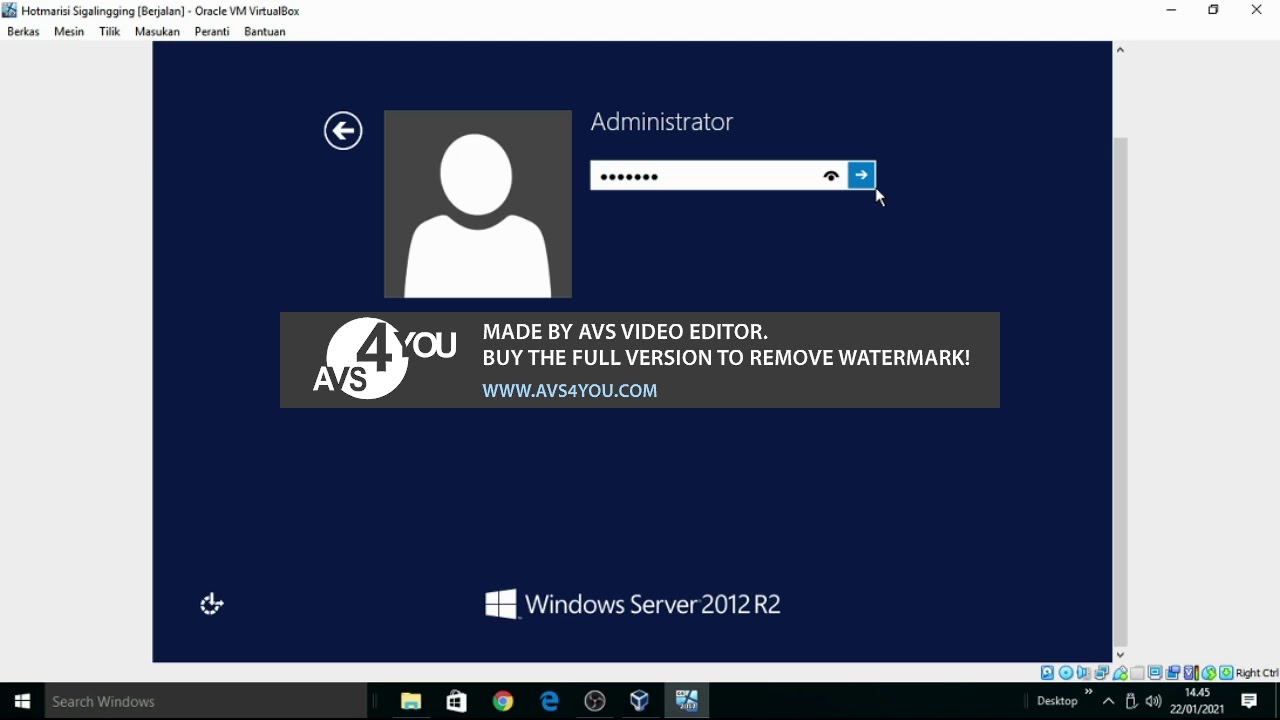Click the safely remove USB tray icon
Viewport: 1280px width, 720px height.
(x=1131, y=701)
